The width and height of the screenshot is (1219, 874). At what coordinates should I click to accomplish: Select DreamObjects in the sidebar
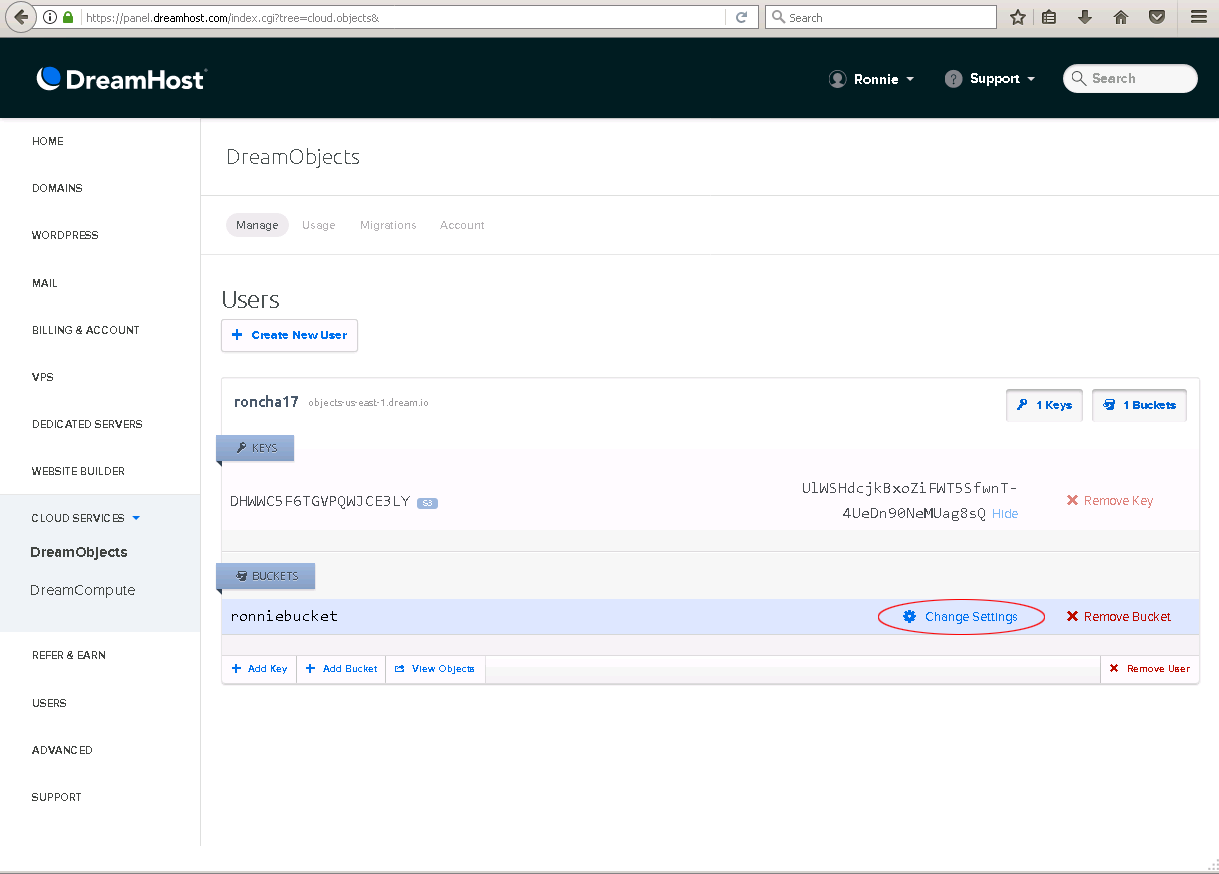79,552
